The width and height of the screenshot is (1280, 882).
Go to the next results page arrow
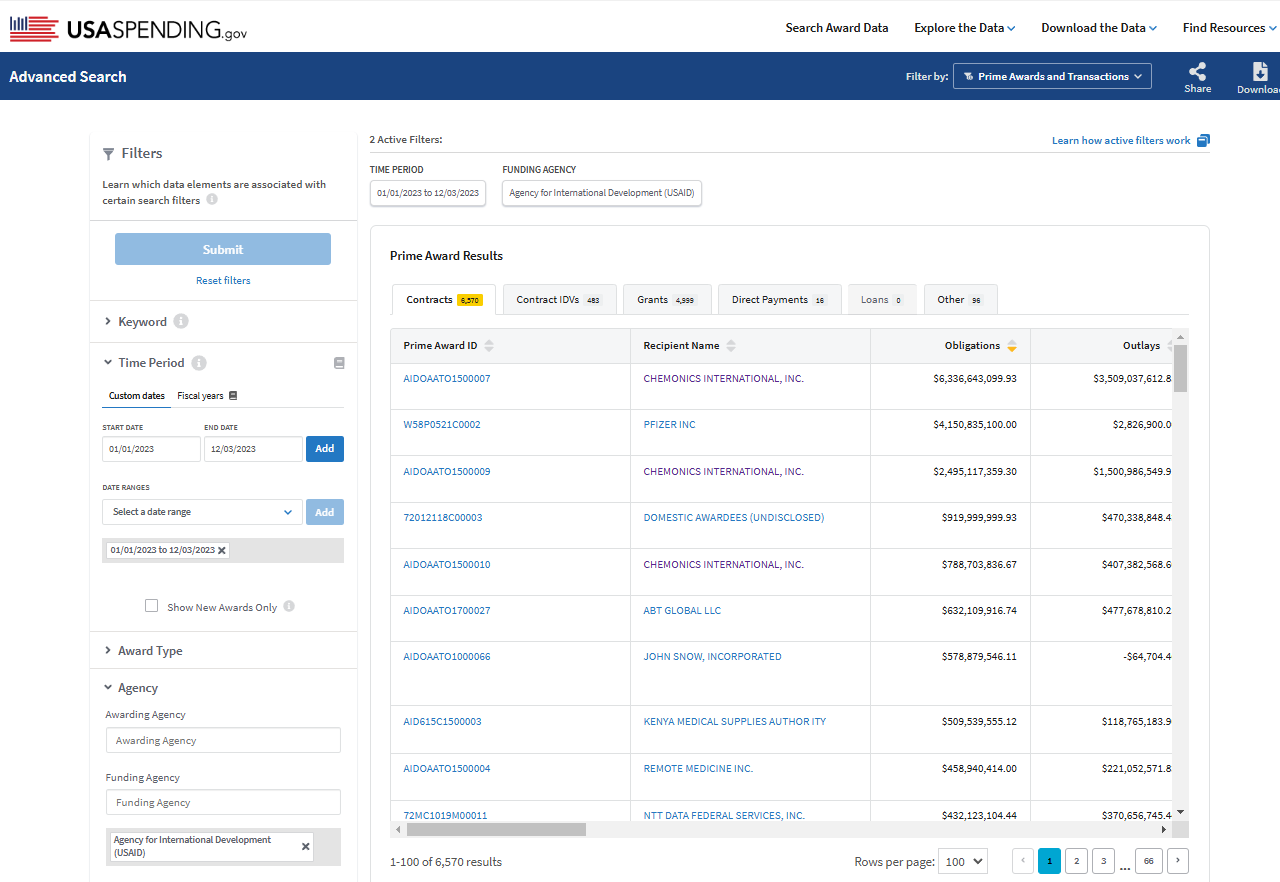click(x=1178, y=861)
